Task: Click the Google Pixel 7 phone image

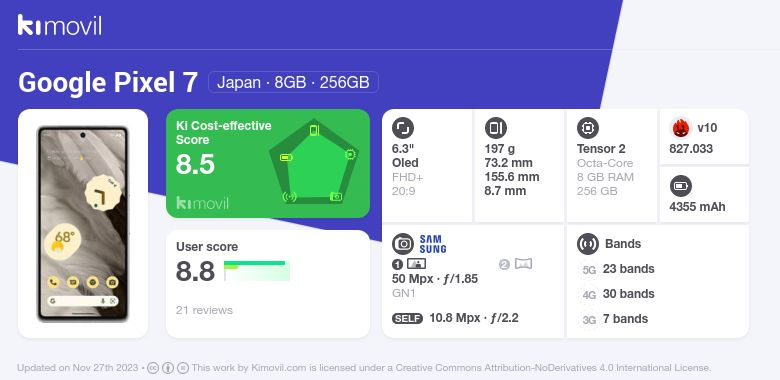Action: click(x=83, y=224)
